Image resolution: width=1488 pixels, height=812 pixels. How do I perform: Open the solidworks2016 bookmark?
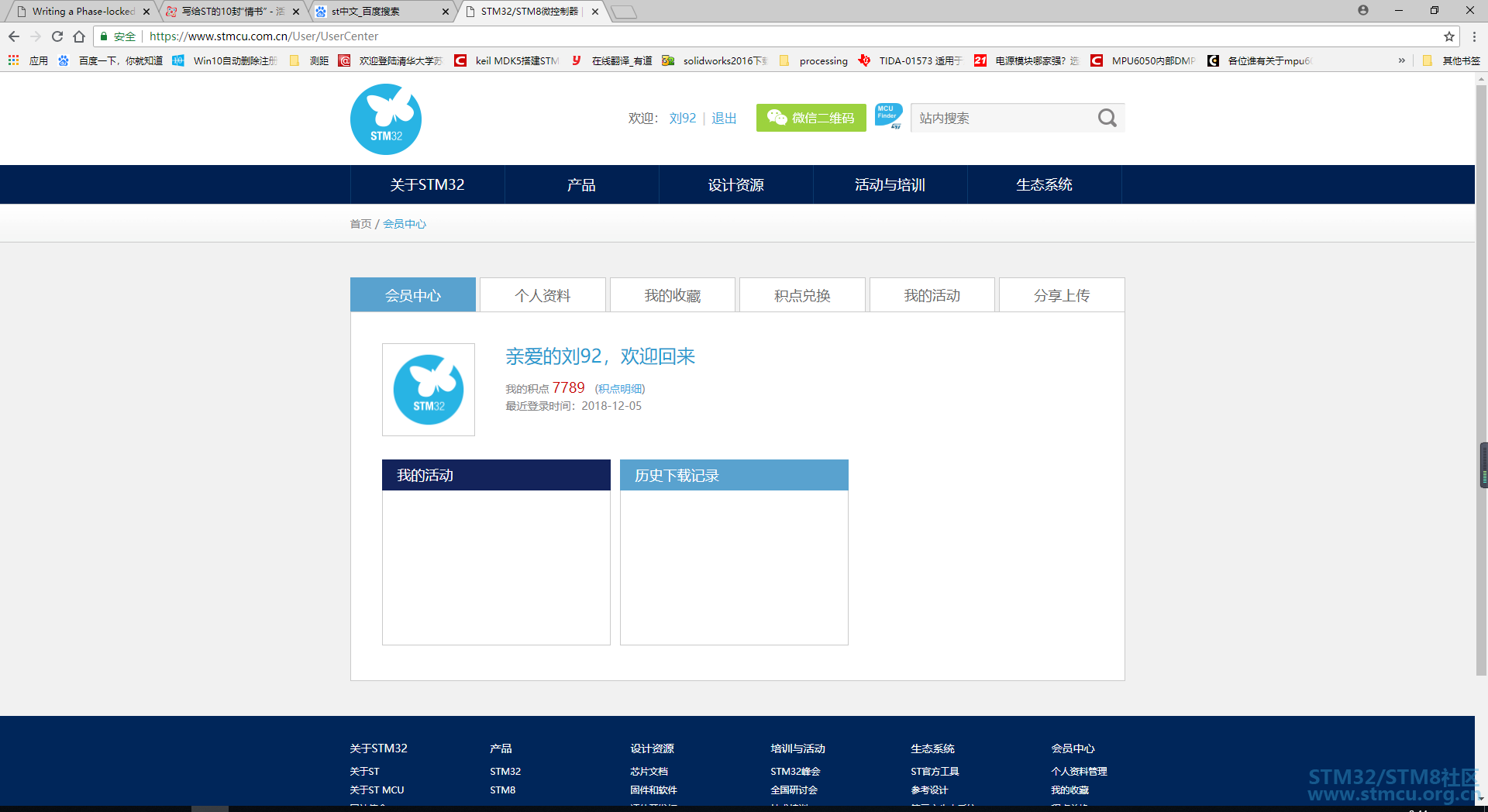[715, 60]
